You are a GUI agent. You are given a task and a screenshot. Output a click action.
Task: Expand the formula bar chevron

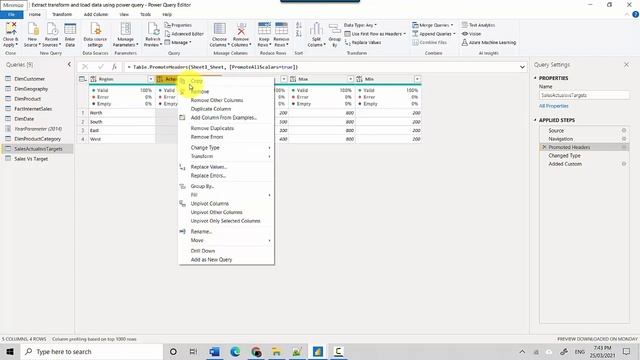tap(522, 67)
